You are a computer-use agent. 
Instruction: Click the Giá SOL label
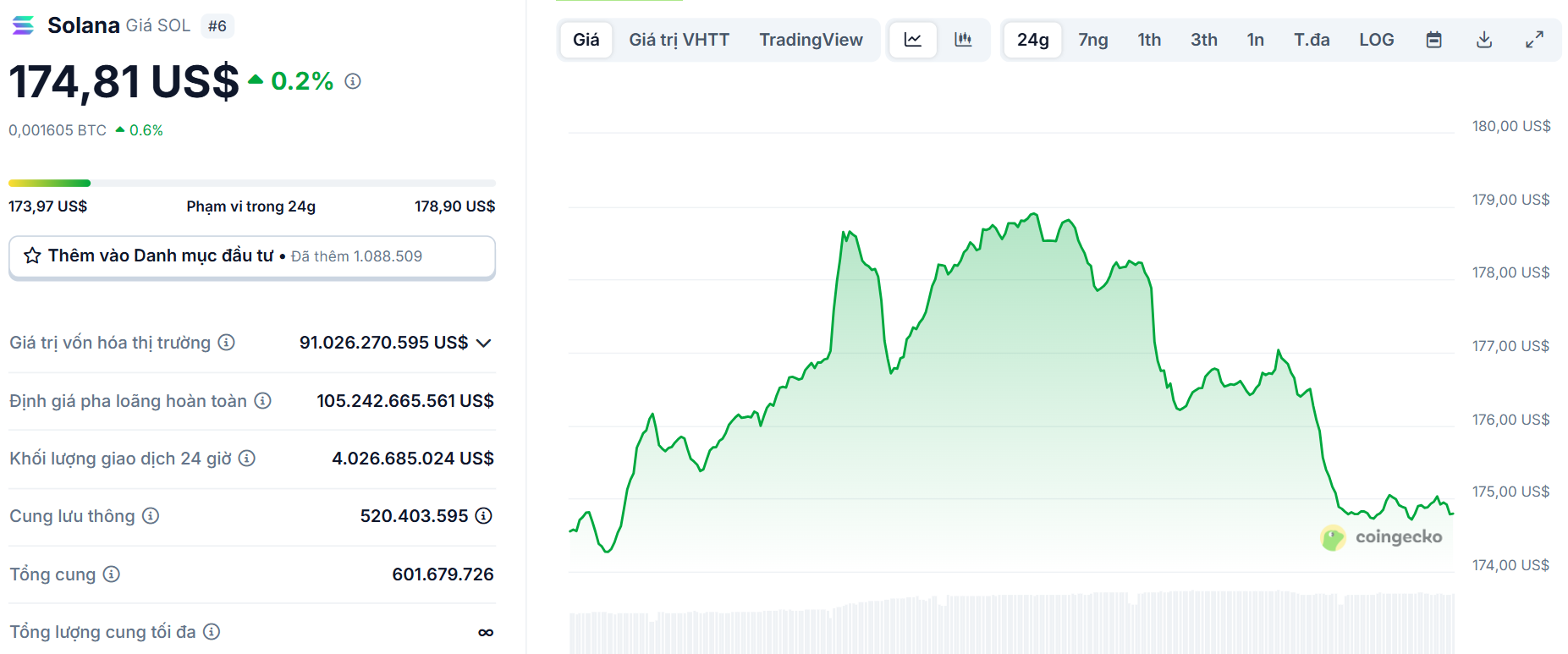tap(158, 25)
